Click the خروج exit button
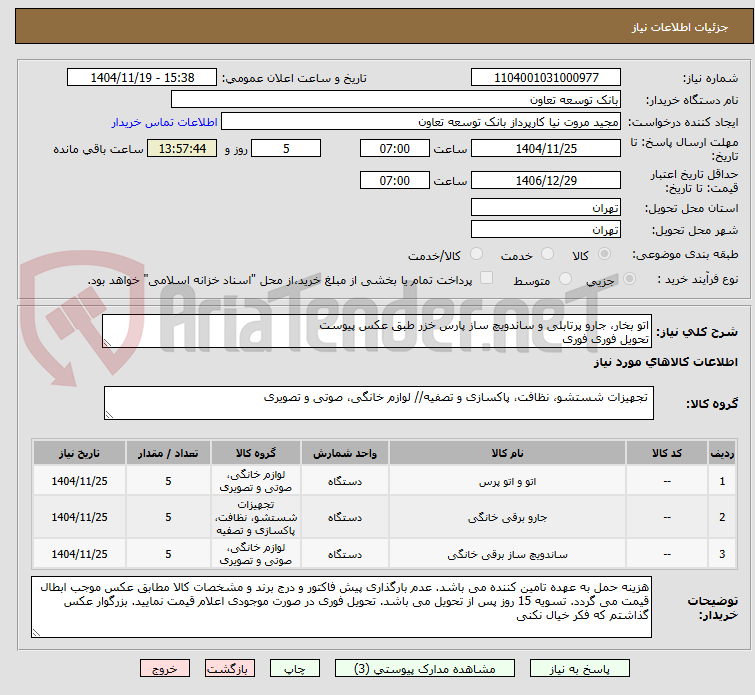The image size is (755, 695). (165, 669)
